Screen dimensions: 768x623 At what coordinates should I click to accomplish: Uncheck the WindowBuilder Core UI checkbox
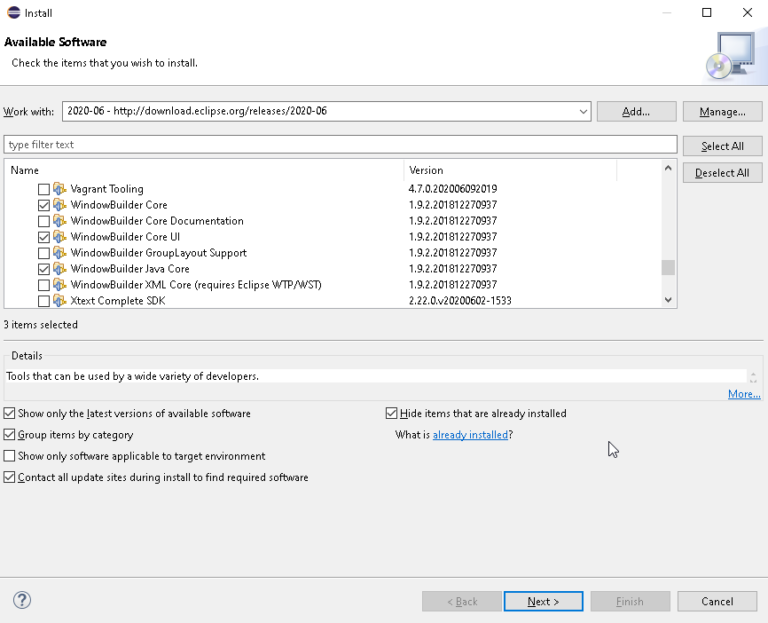44,237
